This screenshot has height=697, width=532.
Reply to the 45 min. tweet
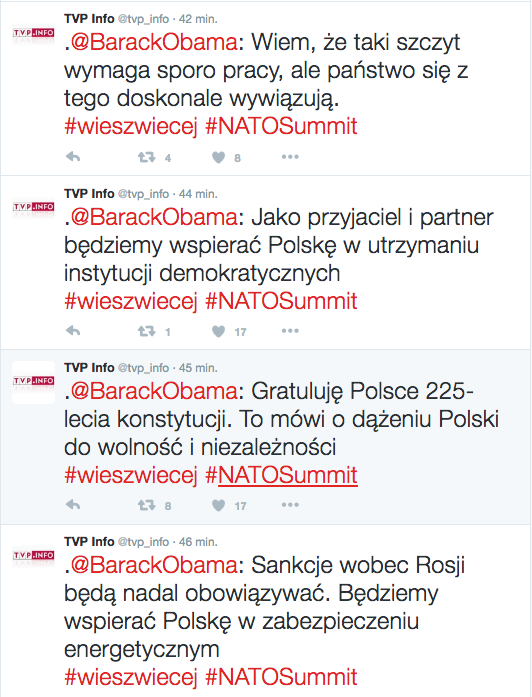pyautogui.click(x=73, y=505)
